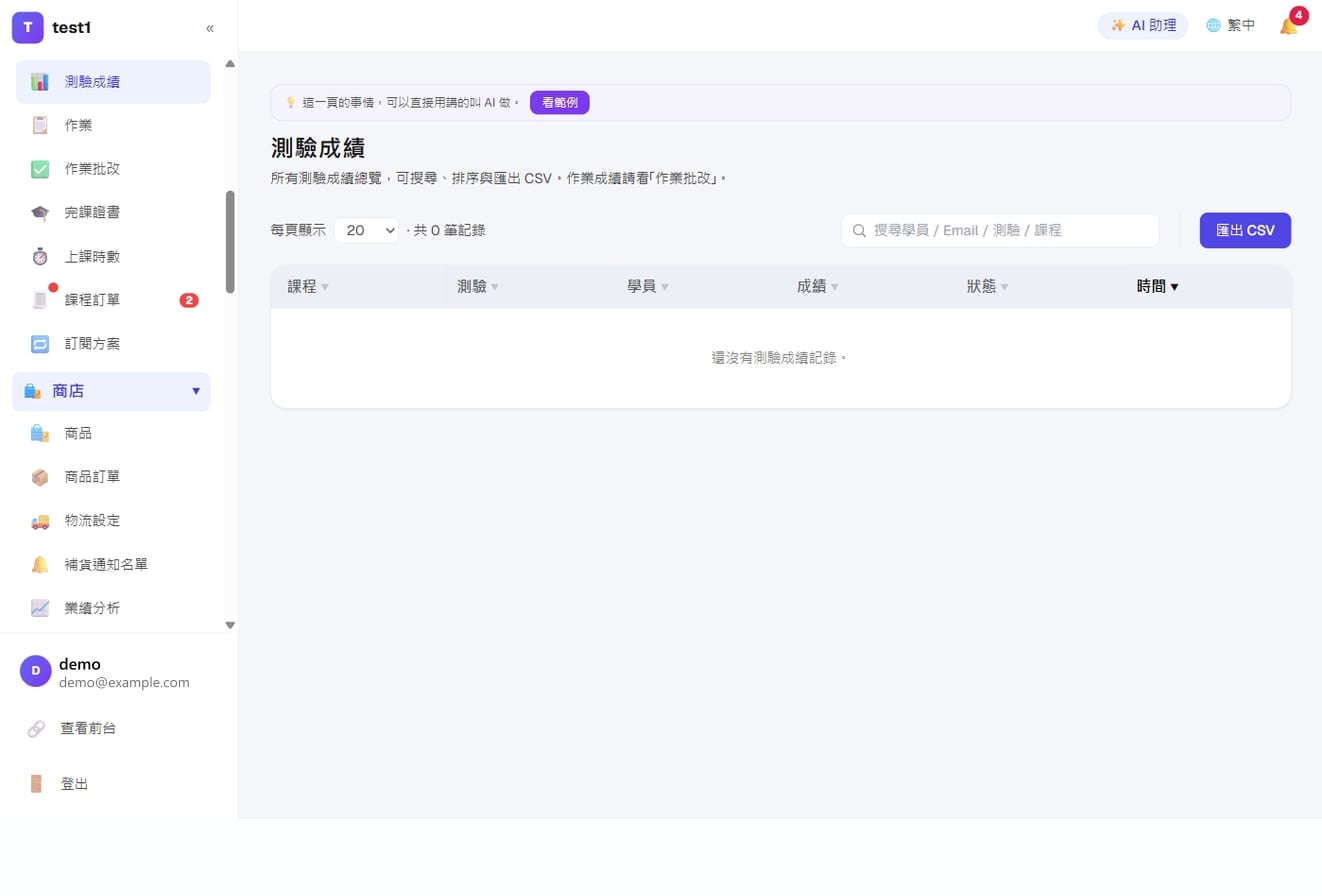Sort table by 狀態 column

coord(988,287)
